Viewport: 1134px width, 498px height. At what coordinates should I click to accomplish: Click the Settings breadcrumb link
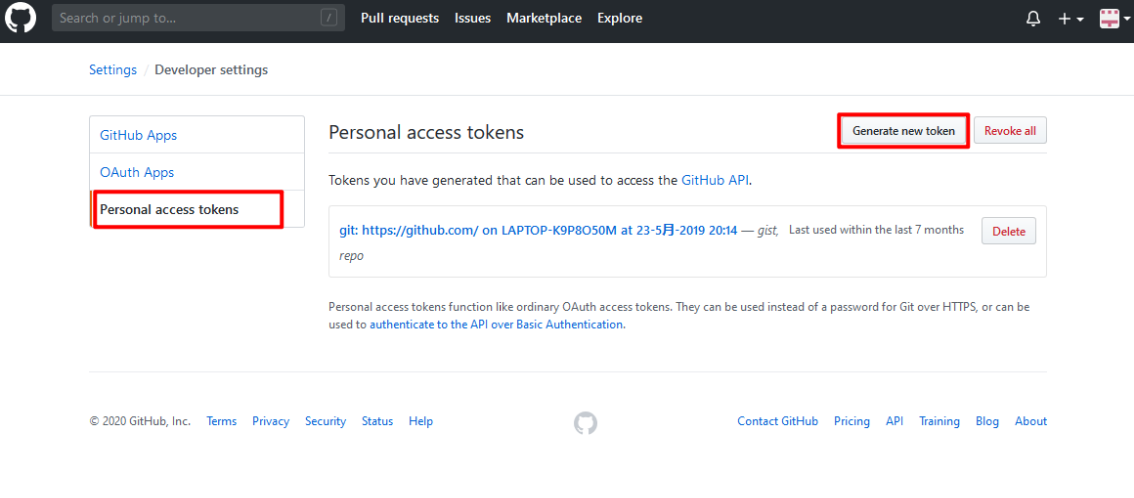pyautogui.click(x=112, y=70)
